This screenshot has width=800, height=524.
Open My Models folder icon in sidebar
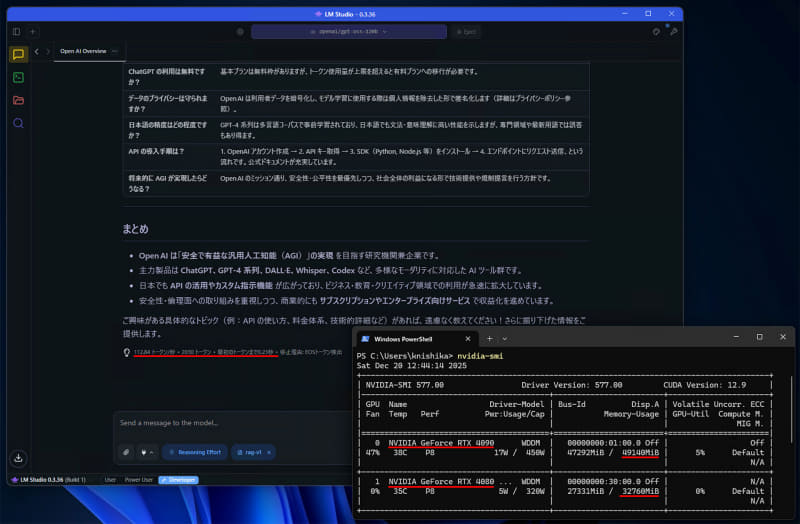pyautogui.click(x=18, y=101)
